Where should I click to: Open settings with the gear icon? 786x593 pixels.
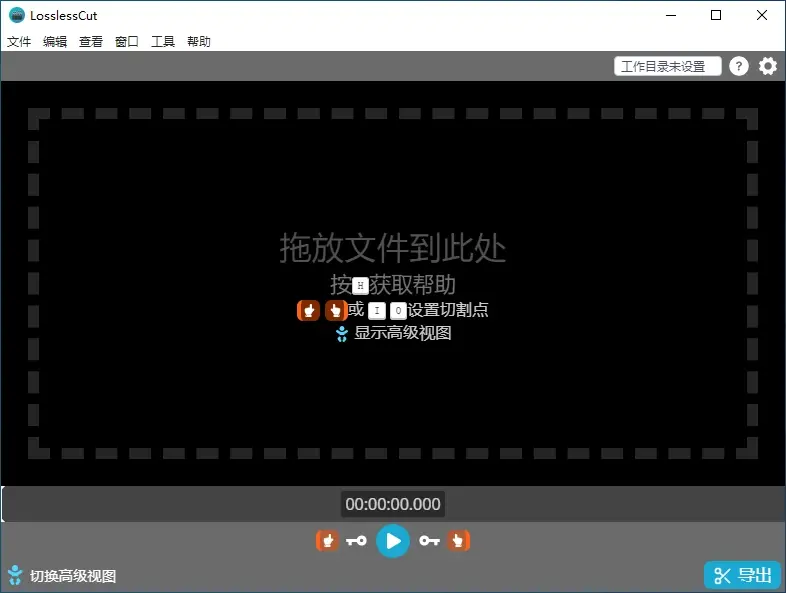click(767, 66)
